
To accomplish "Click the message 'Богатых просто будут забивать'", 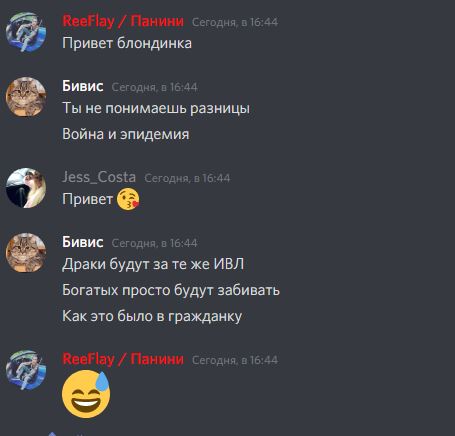I will pos(171,290).
